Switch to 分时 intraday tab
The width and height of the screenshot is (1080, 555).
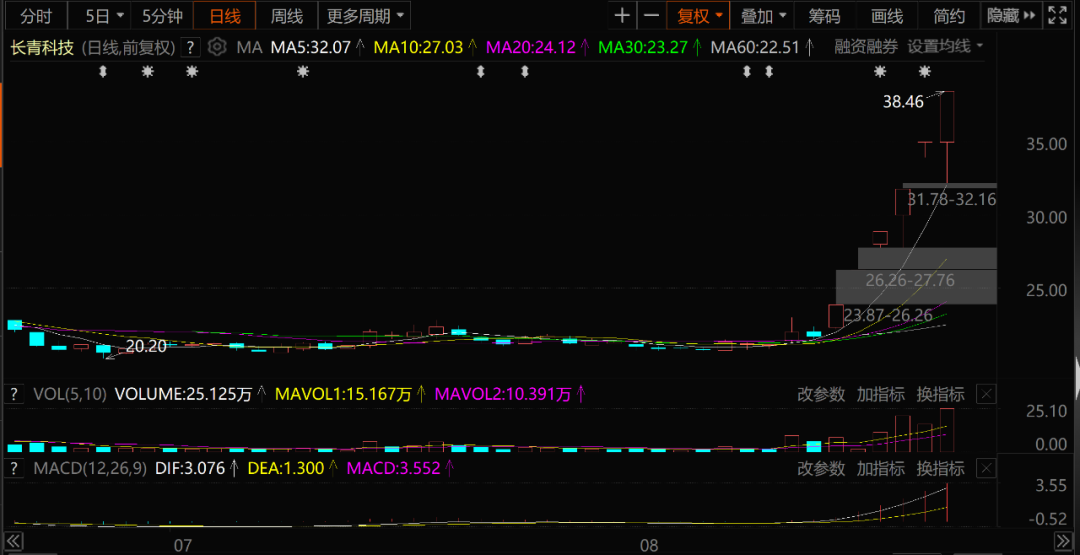[x=36, y=15]
